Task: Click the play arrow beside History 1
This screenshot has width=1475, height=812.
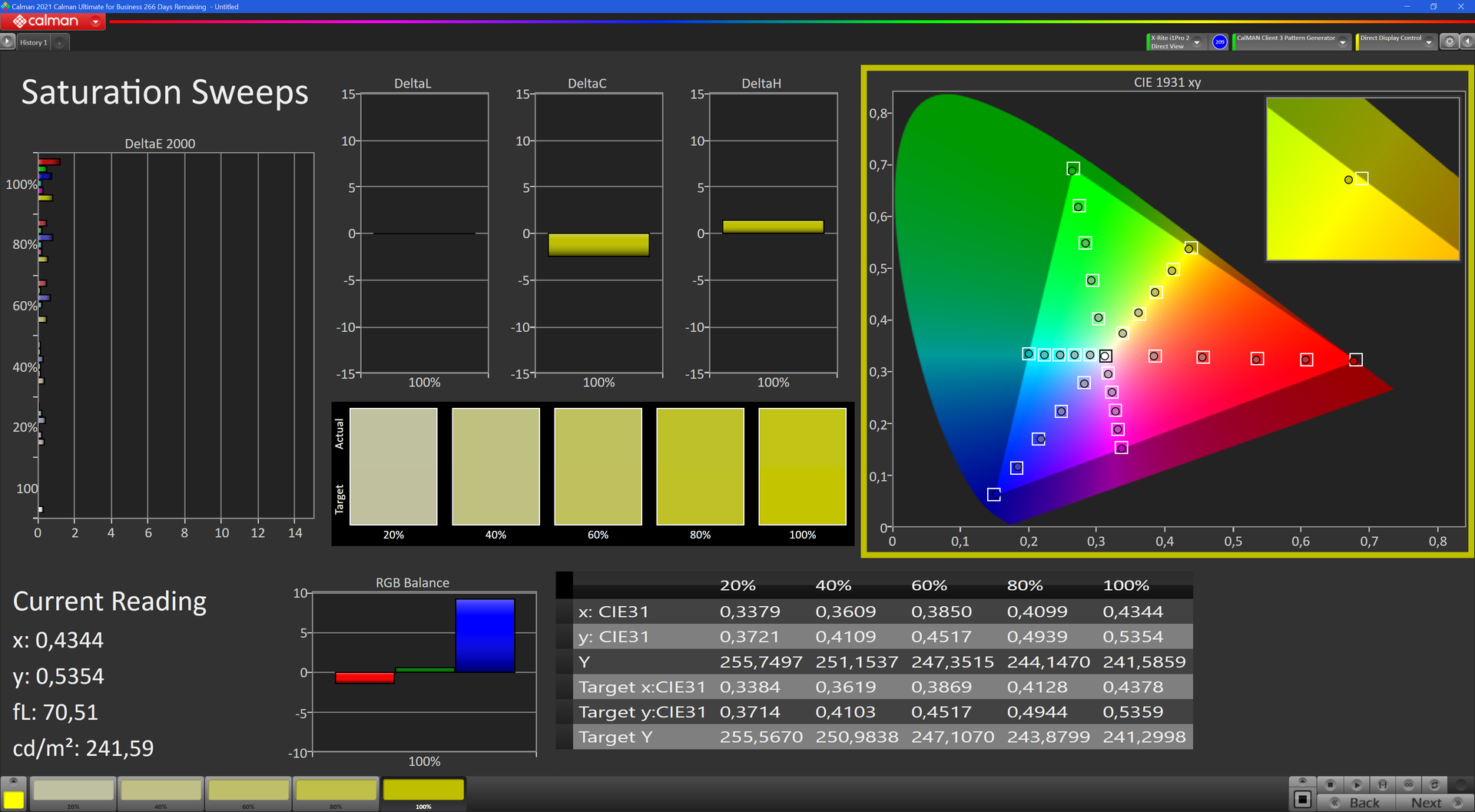Action: (8, 42)
